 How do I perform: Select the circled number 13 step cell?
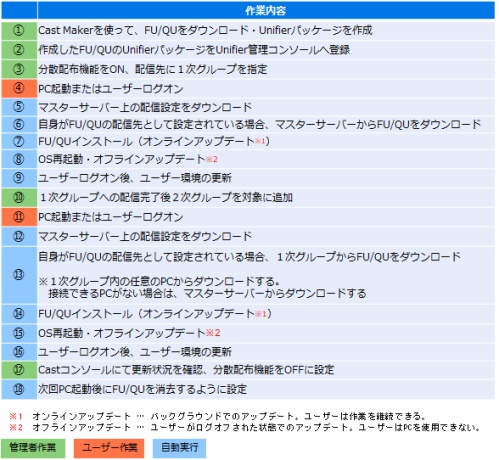[x=18, y=275]
